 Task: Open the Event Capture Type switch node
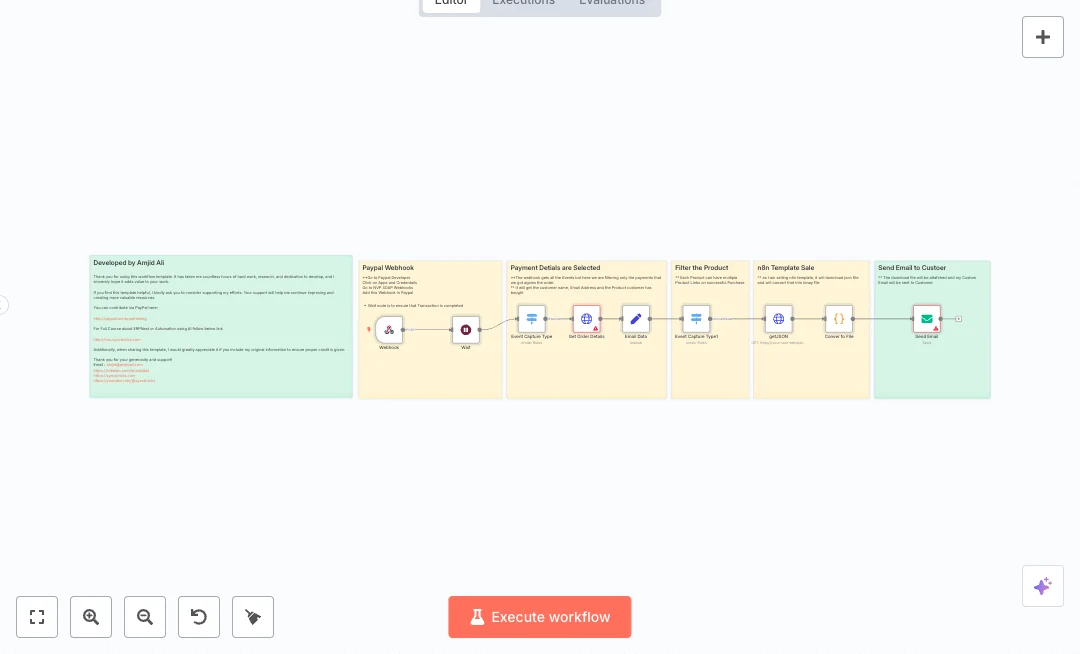point(532,319)
